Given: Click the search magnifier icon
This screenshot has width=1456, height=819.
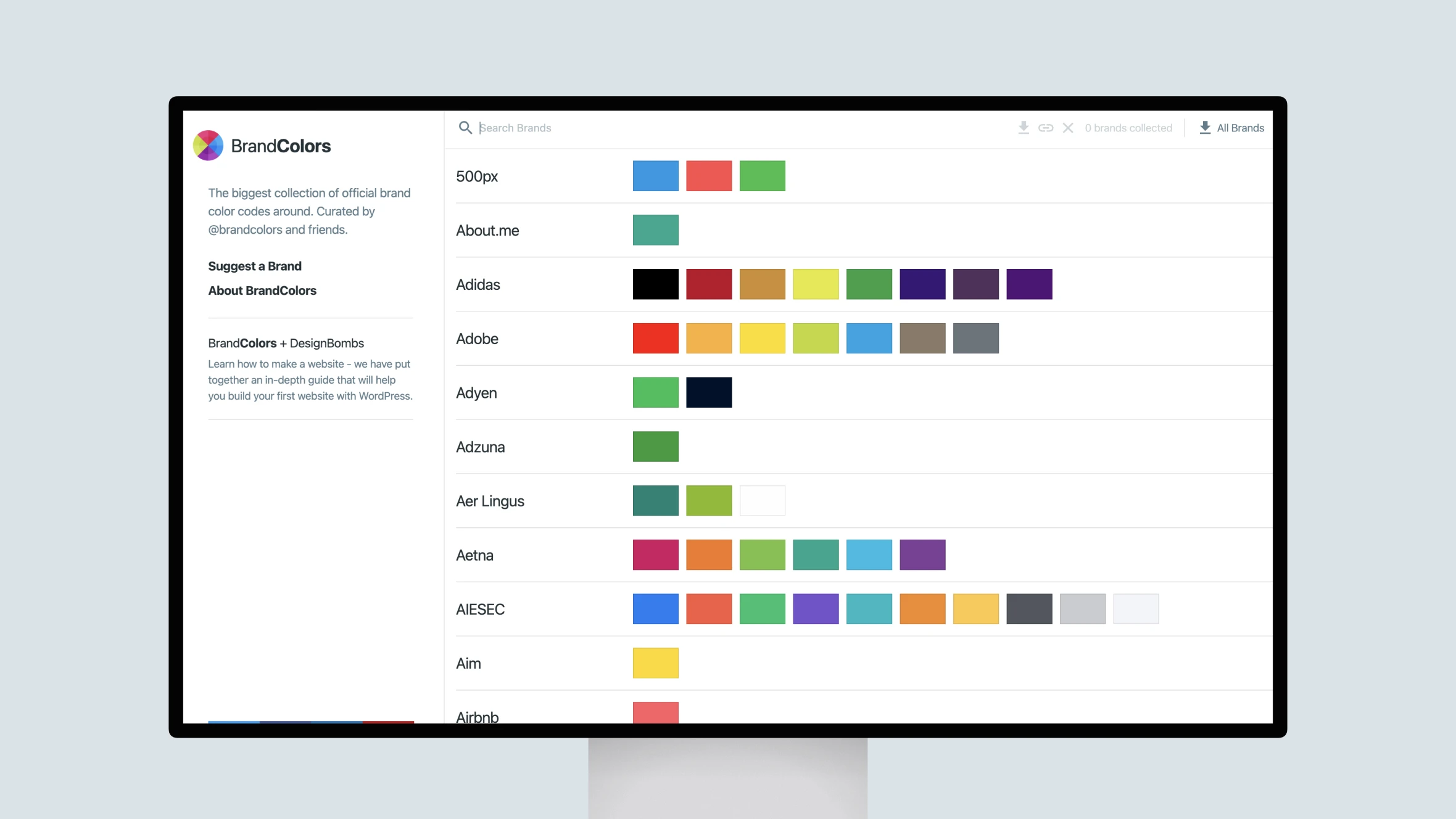Looking at the screenshot, I should click(x=465, y=128).
